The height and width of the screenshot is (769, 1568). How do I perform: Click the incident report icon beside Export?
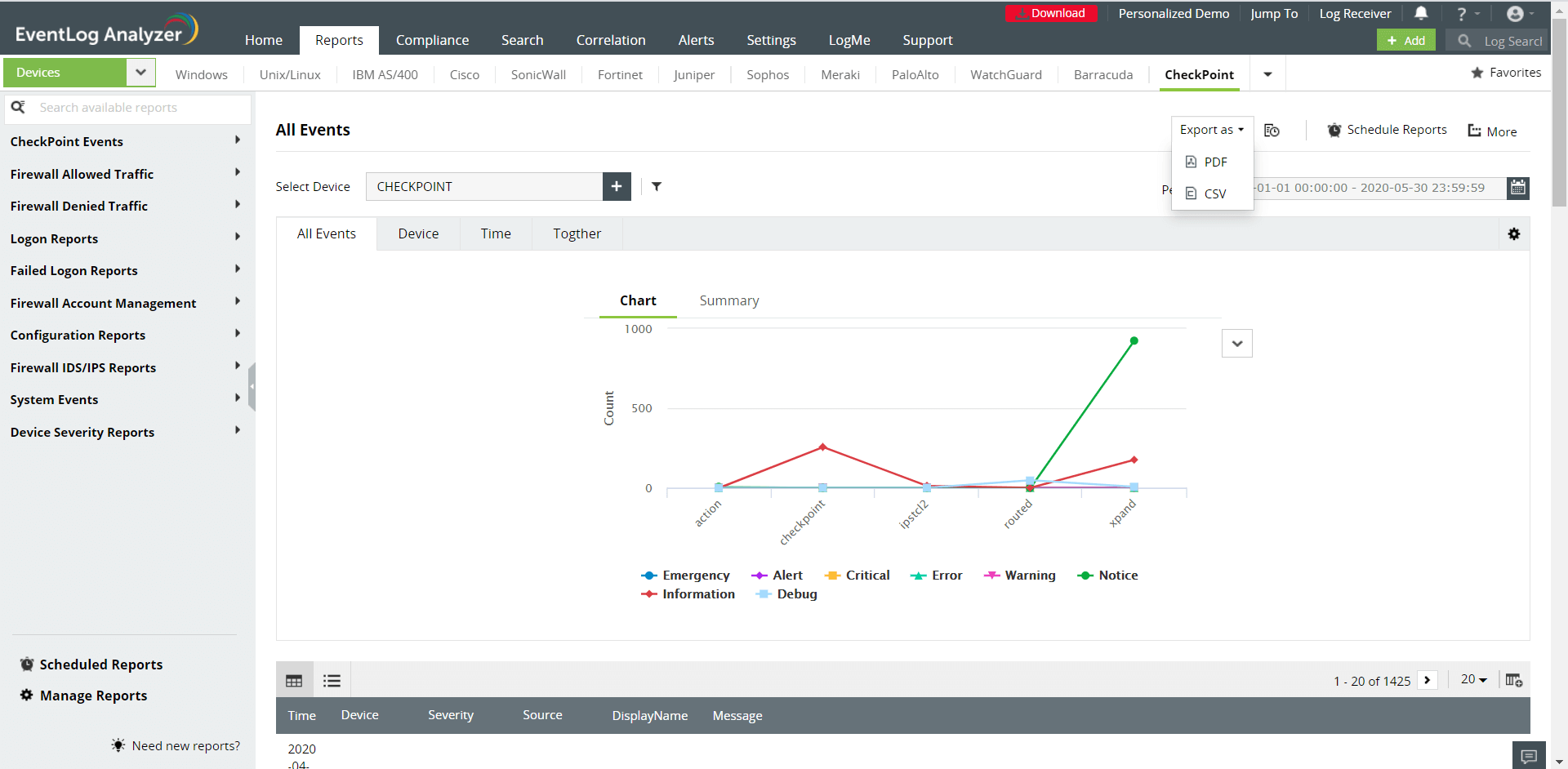pos(1272,131)
